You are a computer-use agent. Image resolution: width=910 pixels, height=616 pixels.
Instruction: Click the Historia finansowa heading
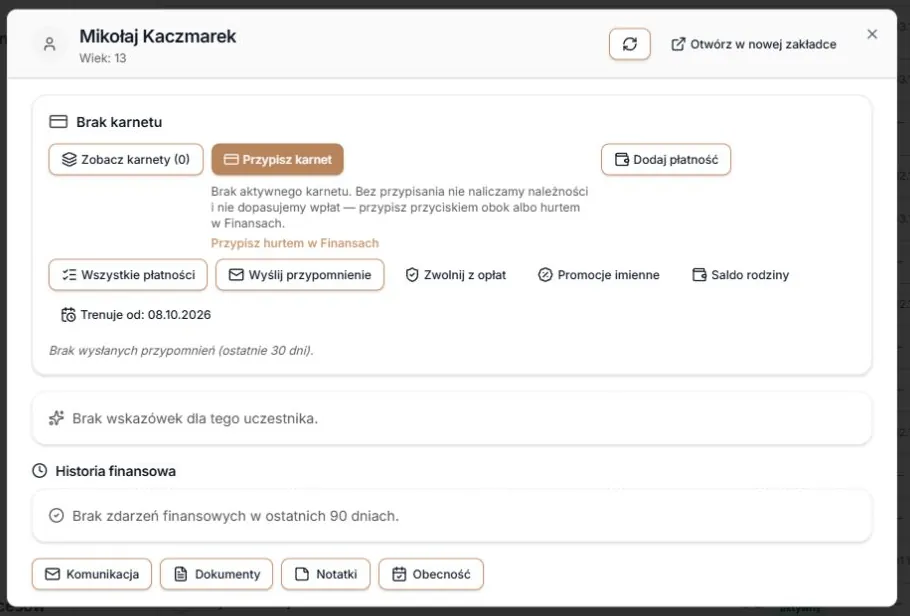(115, 471)
